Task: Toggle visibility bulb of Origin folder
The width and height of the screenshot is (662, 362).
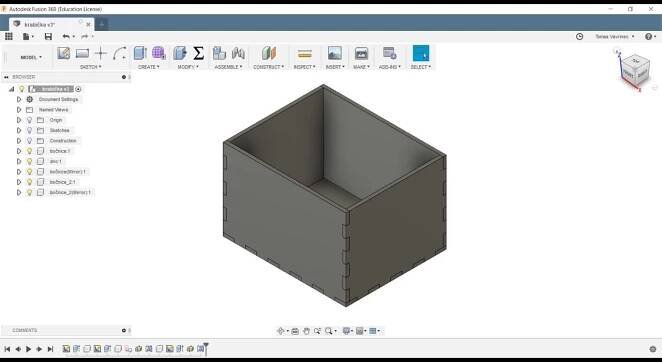Action: [x=30, y=120]
